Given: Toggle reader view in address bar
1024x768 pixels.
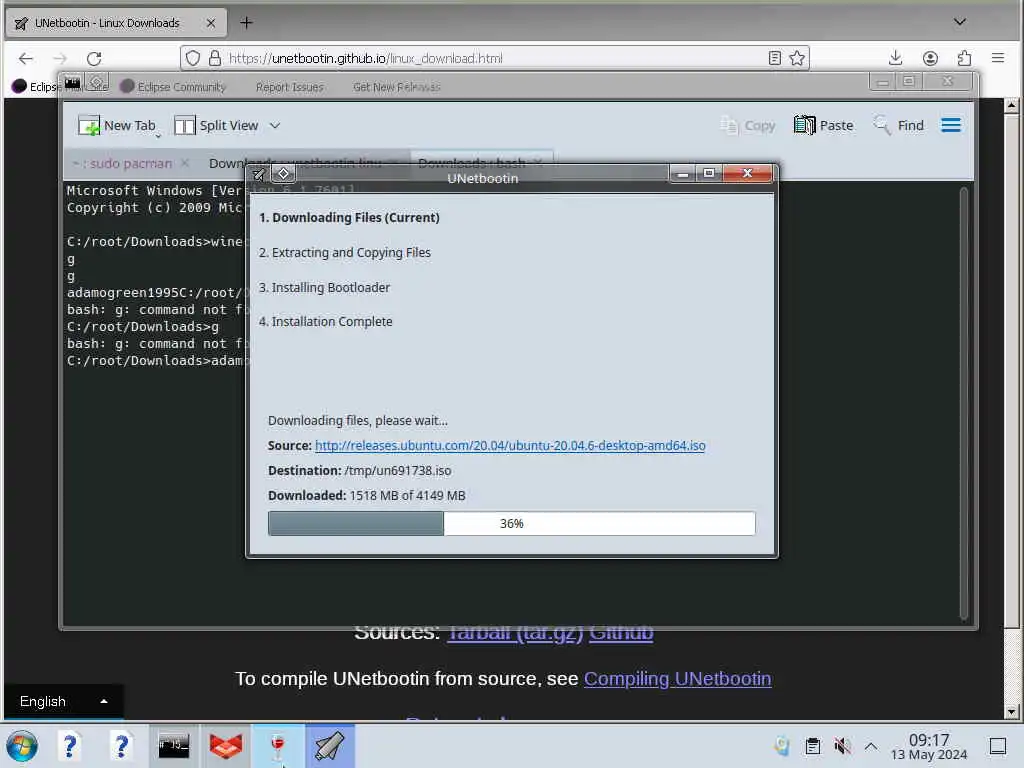Looking at the screenshot, I should point(775,58).
